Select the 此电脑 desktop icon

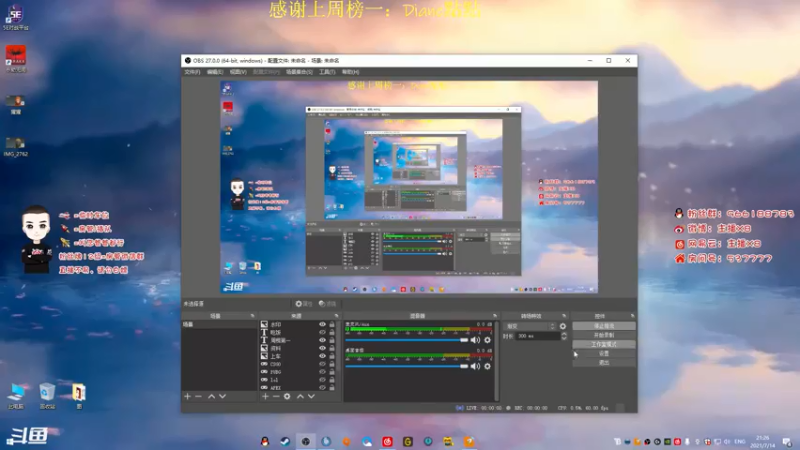click(16, 396)
